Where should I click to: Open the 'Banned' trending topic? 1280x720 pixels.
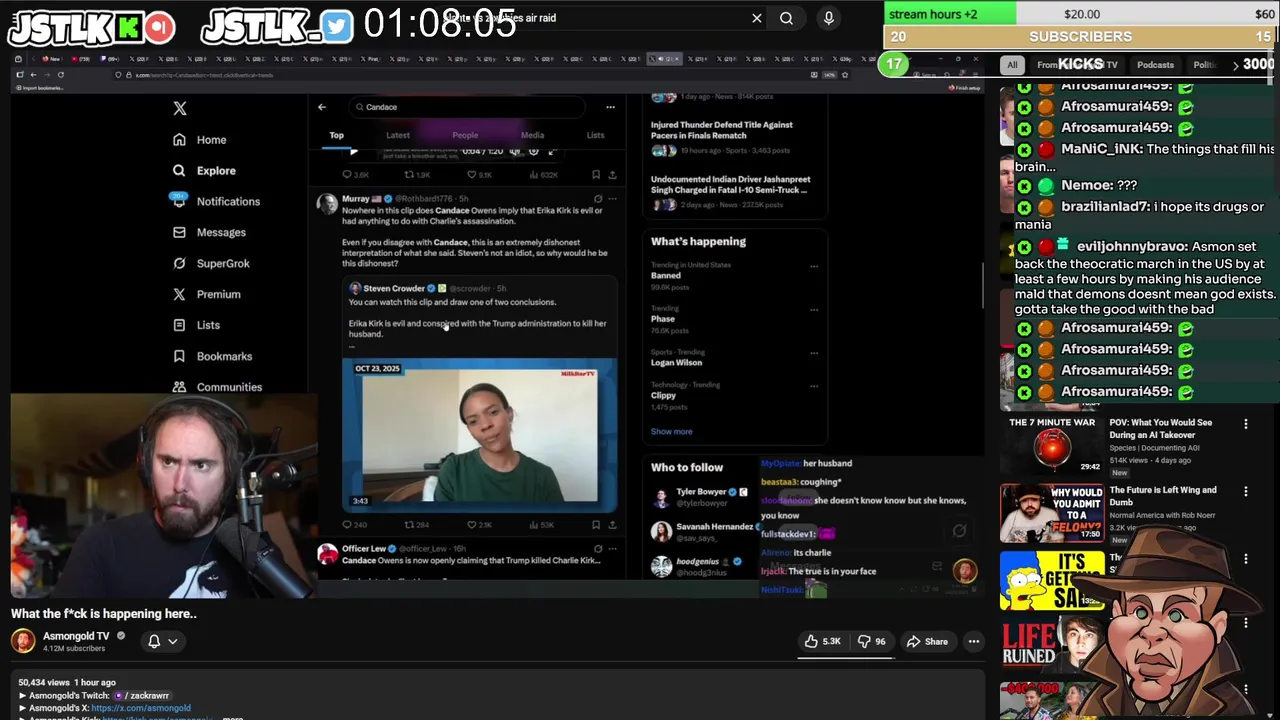pos(666,275)
